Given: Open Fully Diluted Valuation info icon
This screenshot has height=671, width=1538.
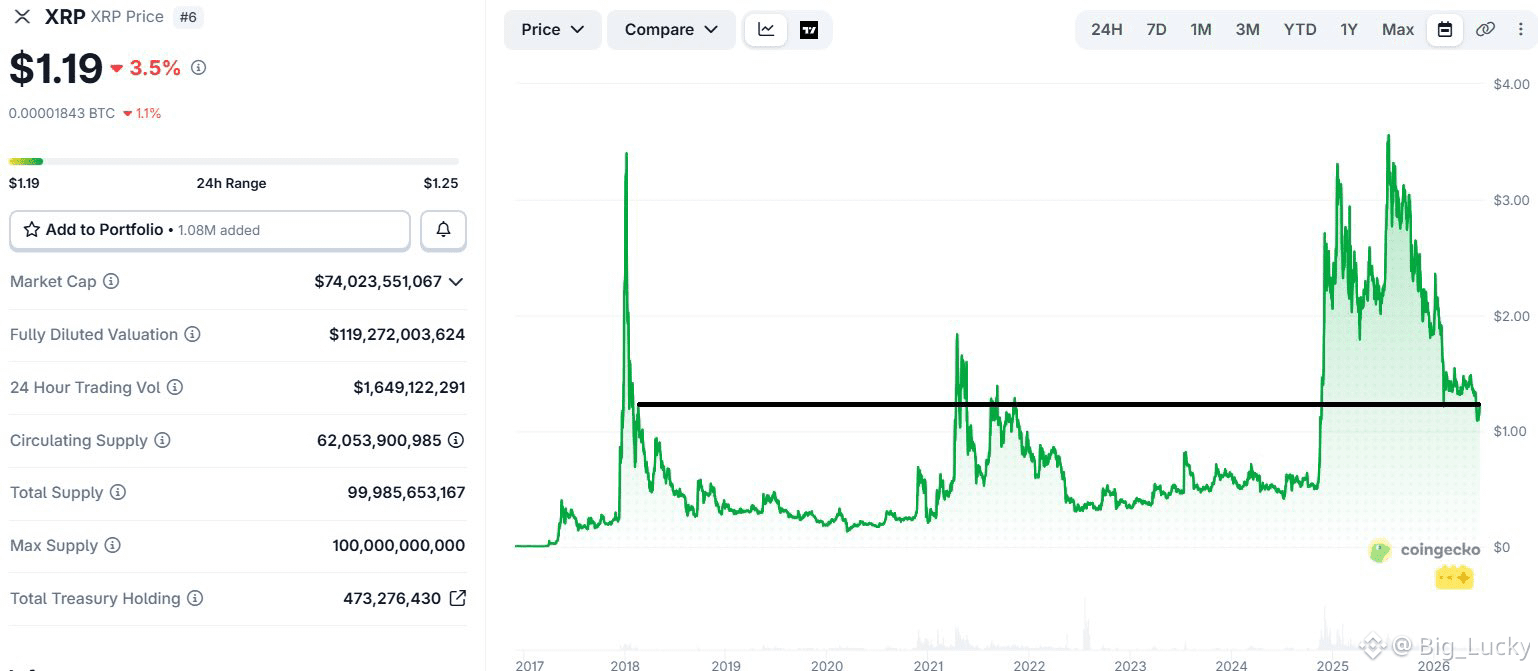Looking at the screenshot, I should click(x=192, y=334).
